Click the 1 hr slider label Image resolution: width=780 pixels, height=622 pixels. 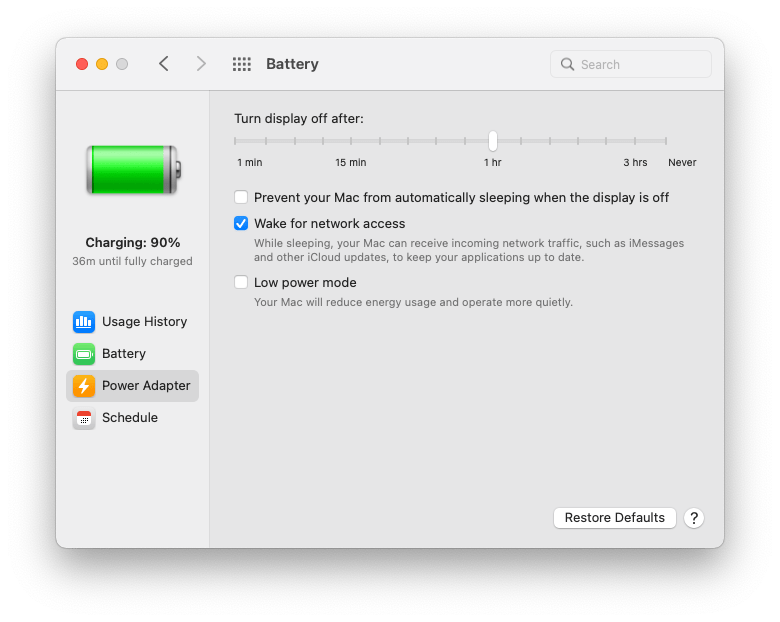coord(492,163)
